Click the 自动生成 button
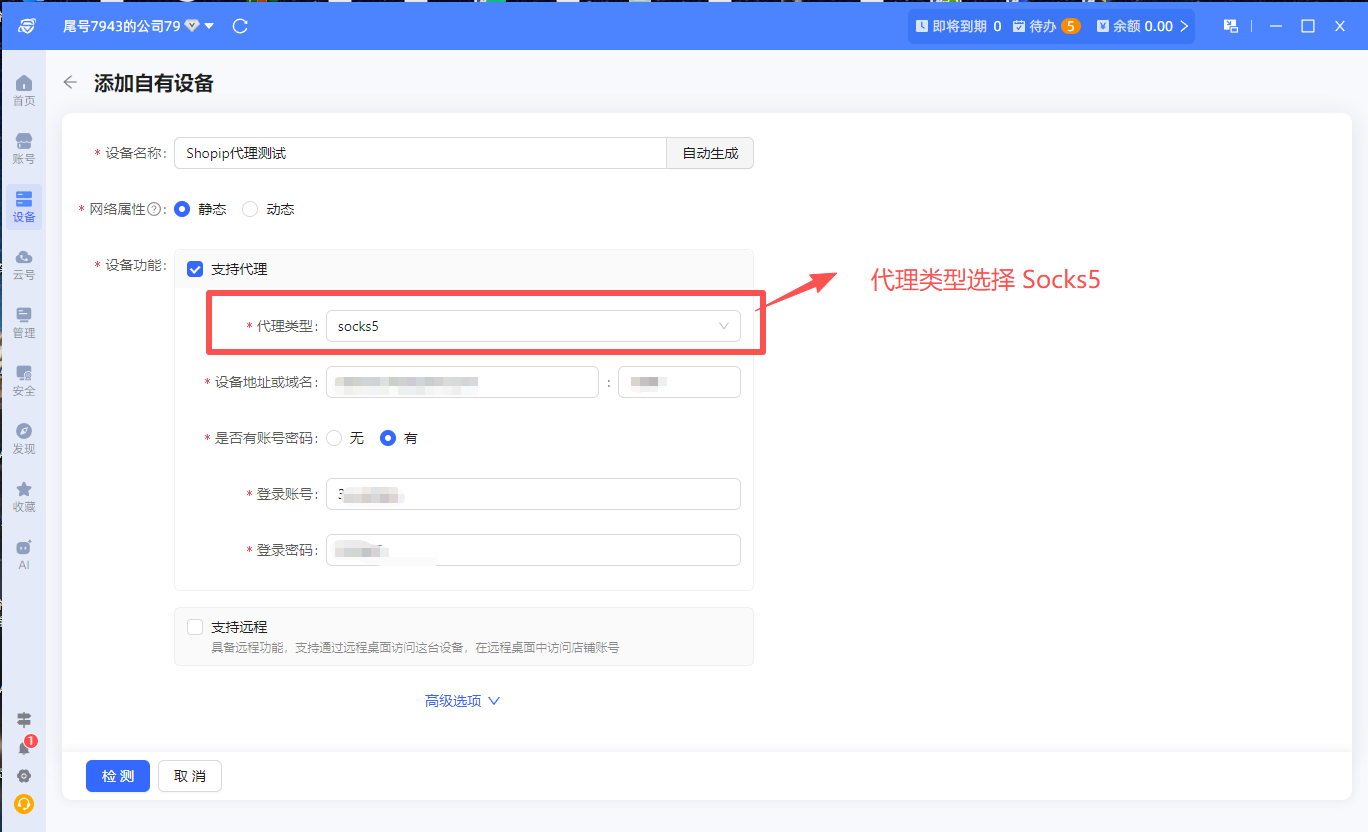 (x=710, y=153)
